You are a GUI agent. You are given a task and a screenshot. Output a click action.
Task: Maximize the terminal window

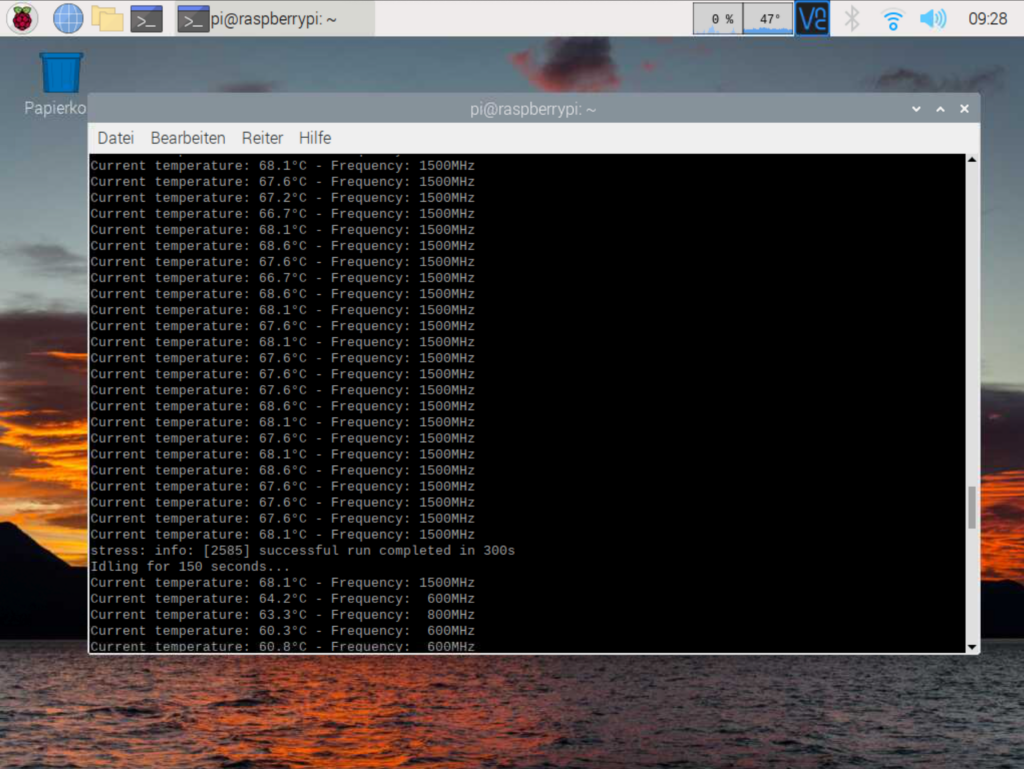tap(940, 109)
